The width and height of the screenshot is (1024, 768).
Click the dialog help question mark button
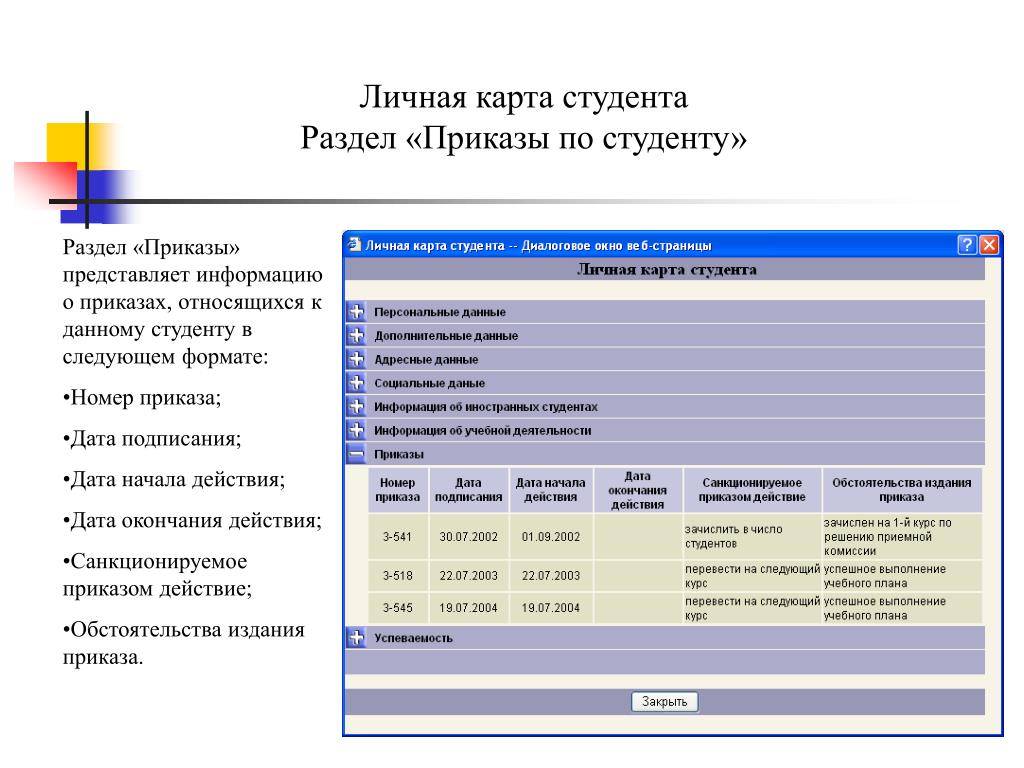click(967, 245)
